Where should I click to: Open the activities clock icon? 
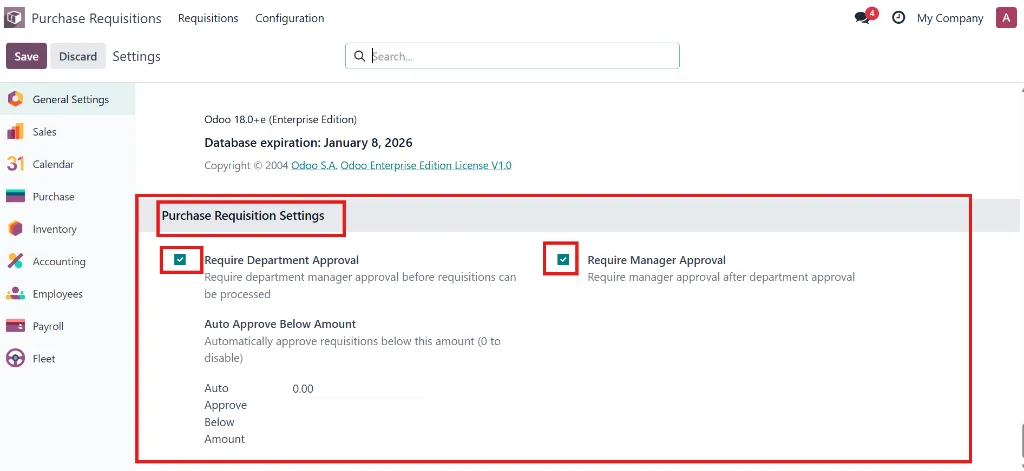tap(899, 18)
